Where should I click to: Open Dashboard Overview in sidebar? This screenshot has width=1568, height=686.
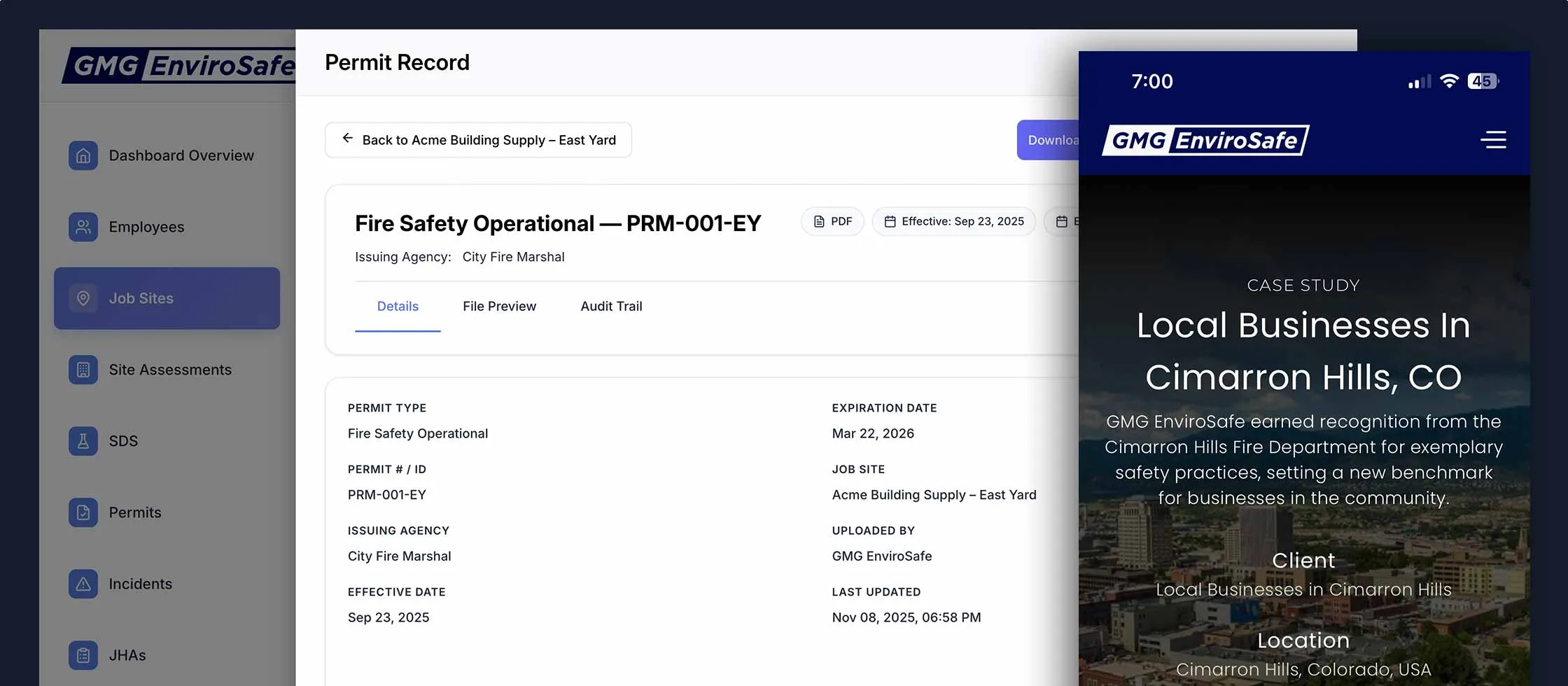(167, 155)
